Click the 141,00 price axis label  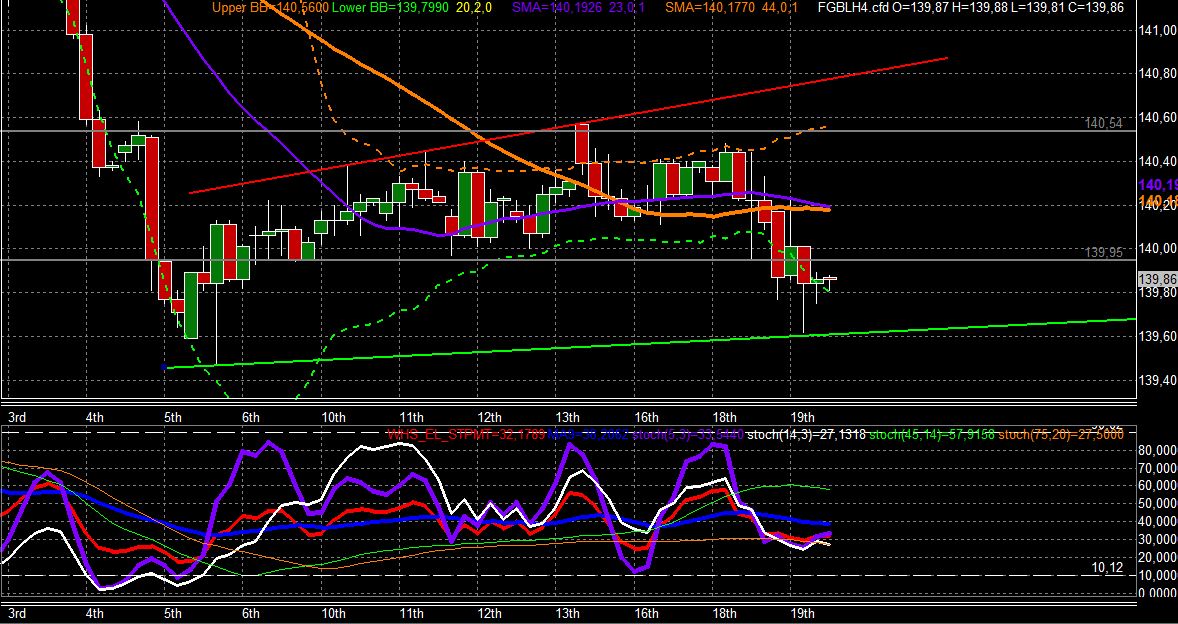(x=1158, y=31)
